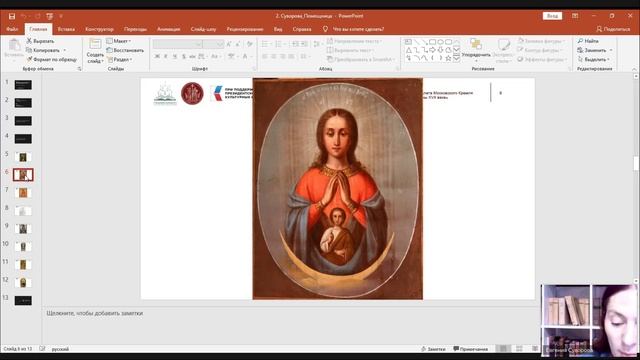The image size is (640, 360).
Task: Click the Создать слайд new slide icon
Action: [95, 44]
